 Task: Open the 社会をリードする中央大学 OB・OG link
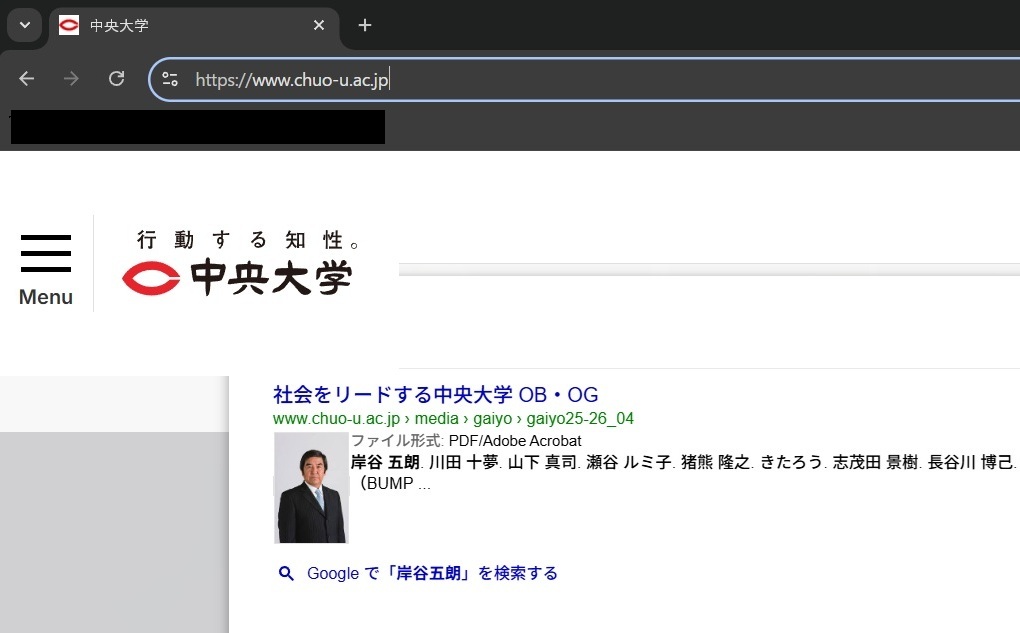(435, 394)
